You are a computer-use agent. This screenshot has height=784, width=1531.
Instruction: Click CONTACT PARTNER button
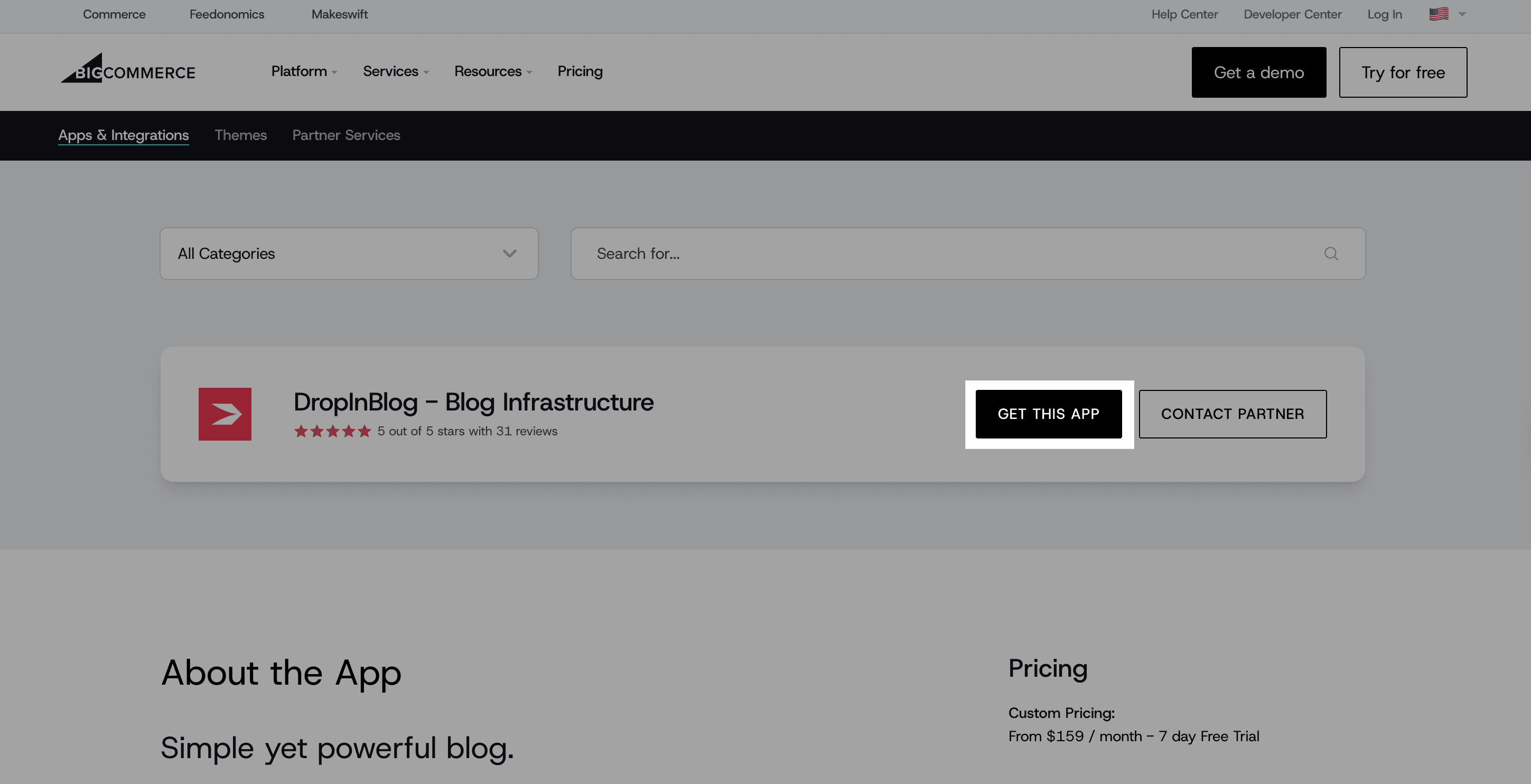coord(1233,414)
